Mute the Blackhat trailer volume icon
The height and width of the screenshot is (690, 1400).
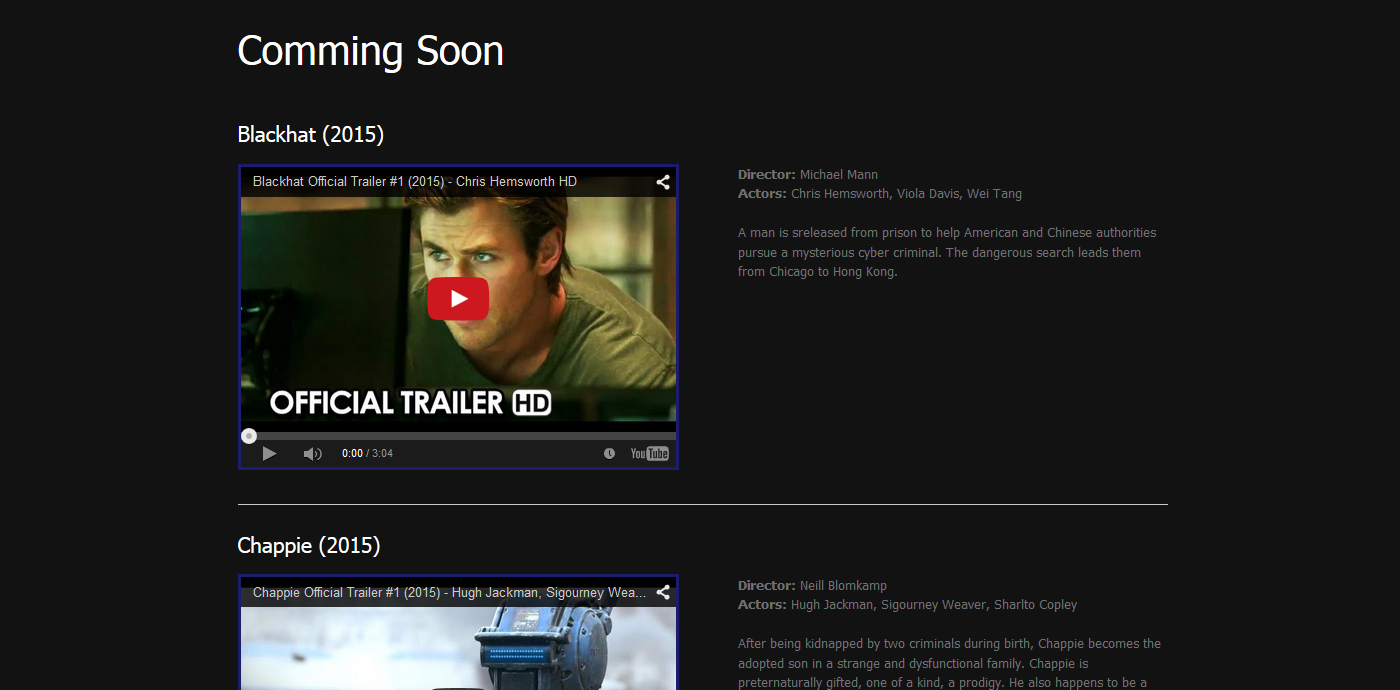[312, 454]
